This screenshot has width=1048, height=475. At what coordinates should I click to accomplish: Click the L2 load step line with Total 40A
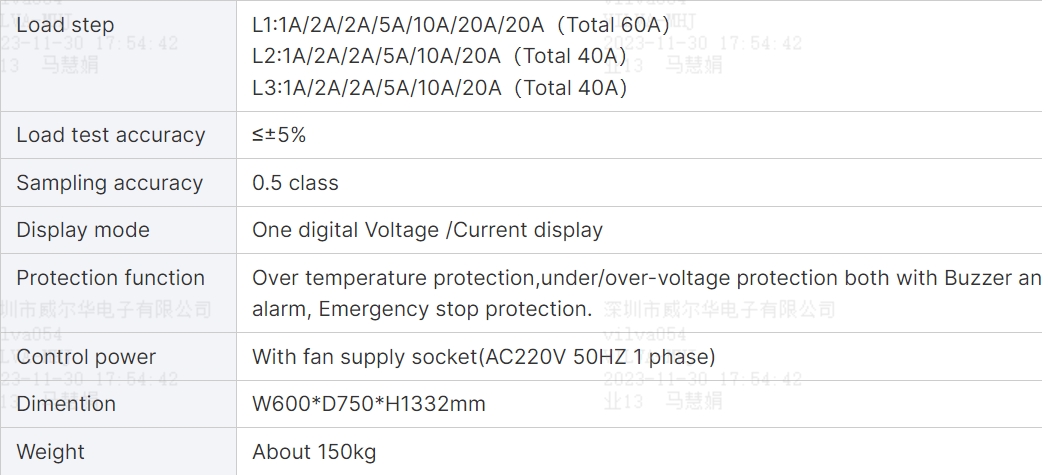coord(439,56)
